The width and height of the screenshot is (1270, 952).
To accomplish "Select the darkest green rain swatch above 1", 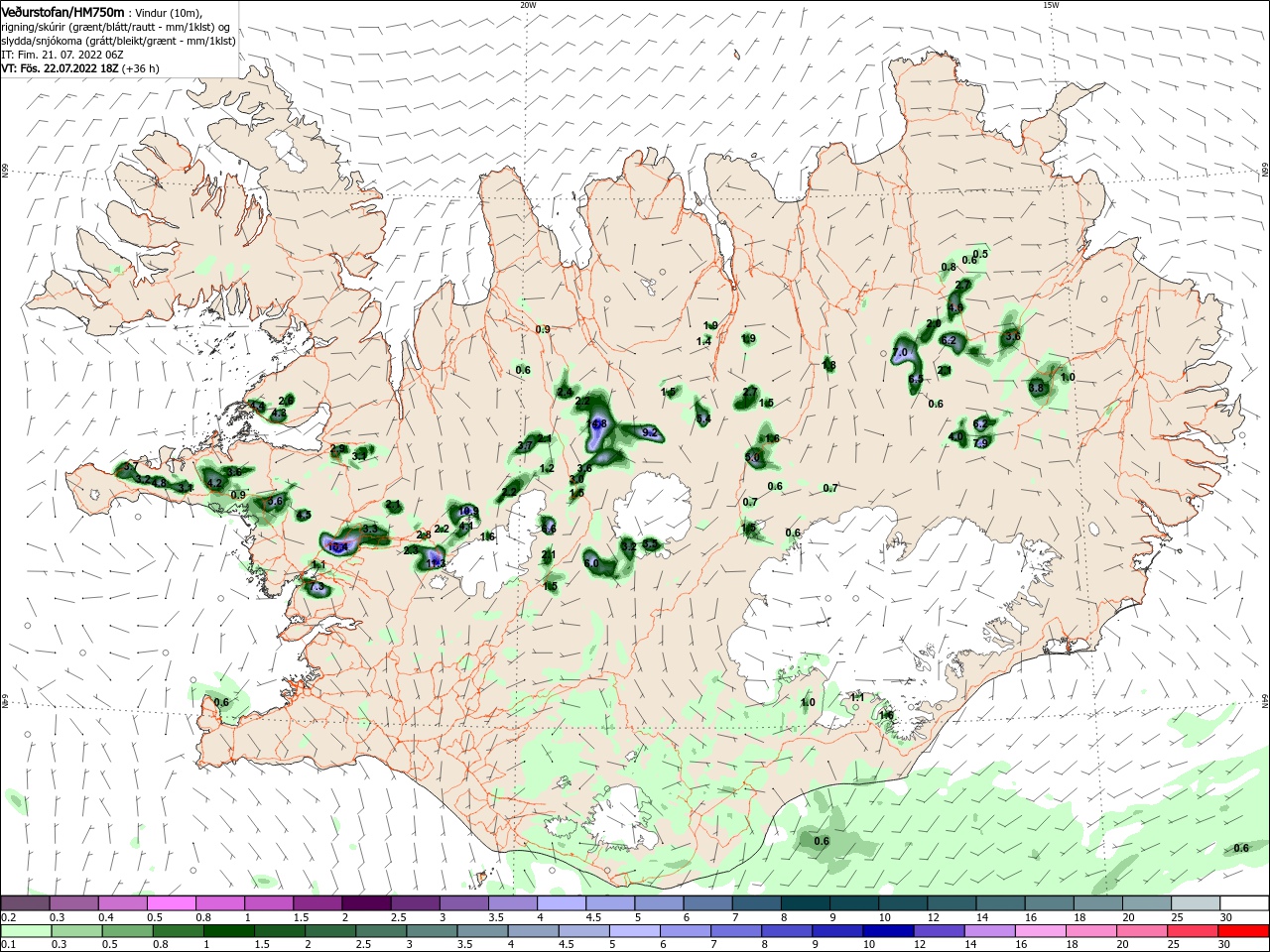I will point(230,931).
